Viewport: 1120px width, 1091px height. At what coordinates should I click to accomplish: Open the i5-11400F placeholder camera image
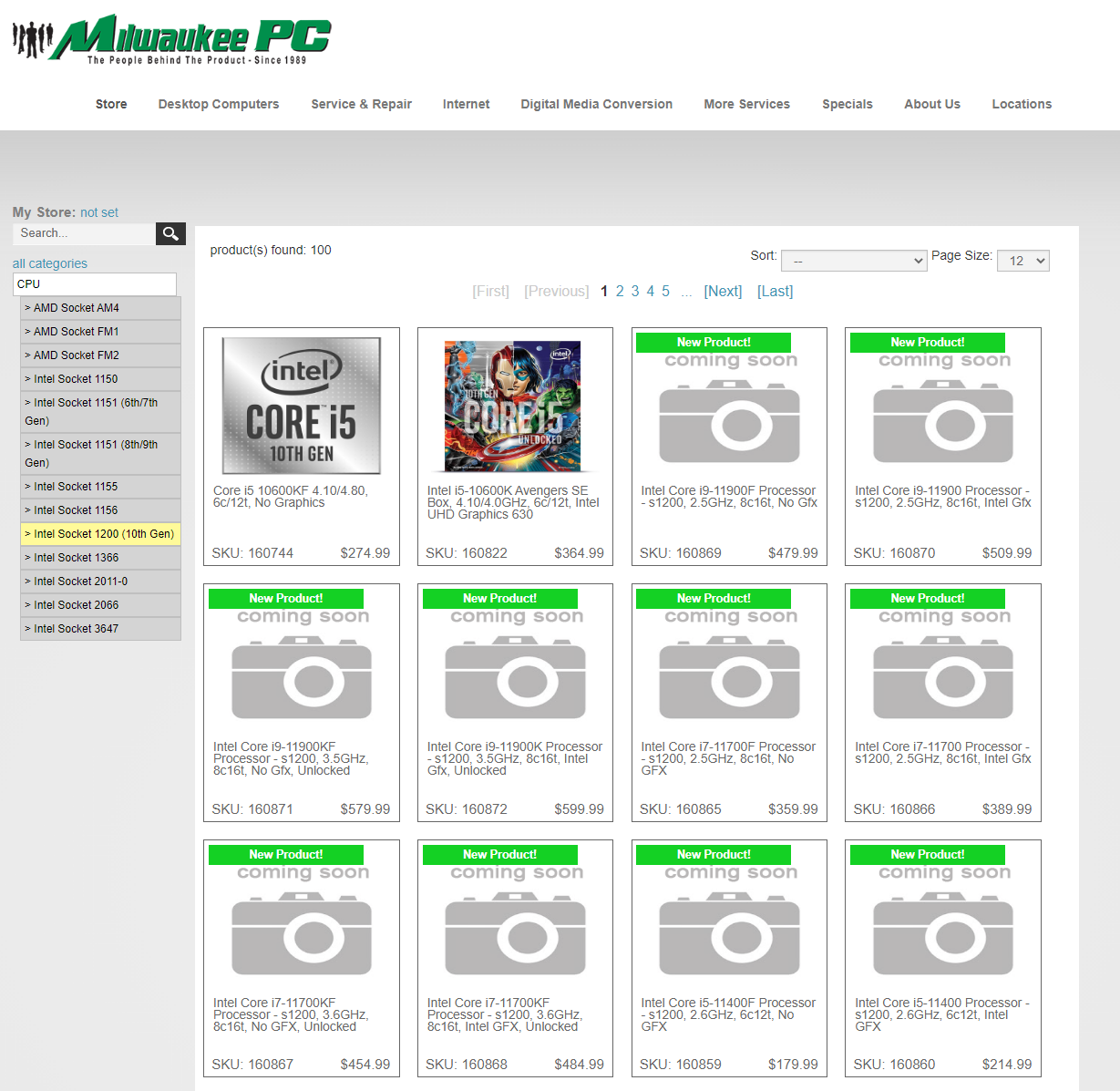(x=729, y=919)
